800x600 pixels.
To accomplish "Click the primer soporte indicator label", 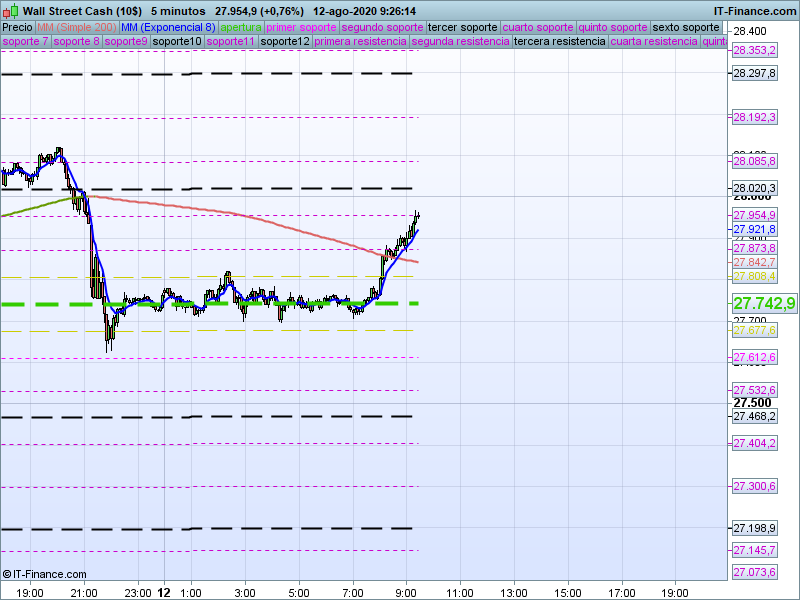I will 302,27.
